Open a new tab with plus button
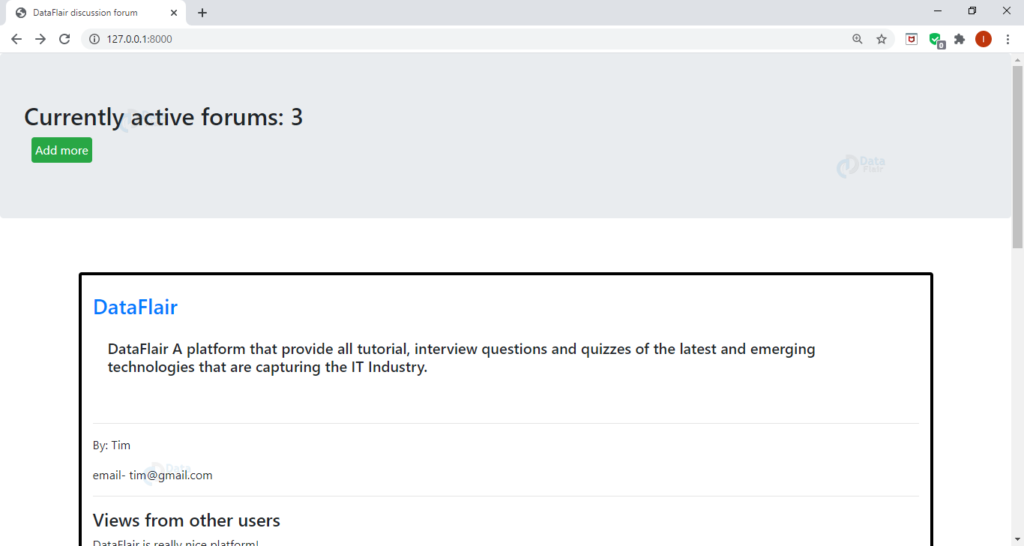The height and width of the screenshot is (546, 1024). tap(202, 13)
